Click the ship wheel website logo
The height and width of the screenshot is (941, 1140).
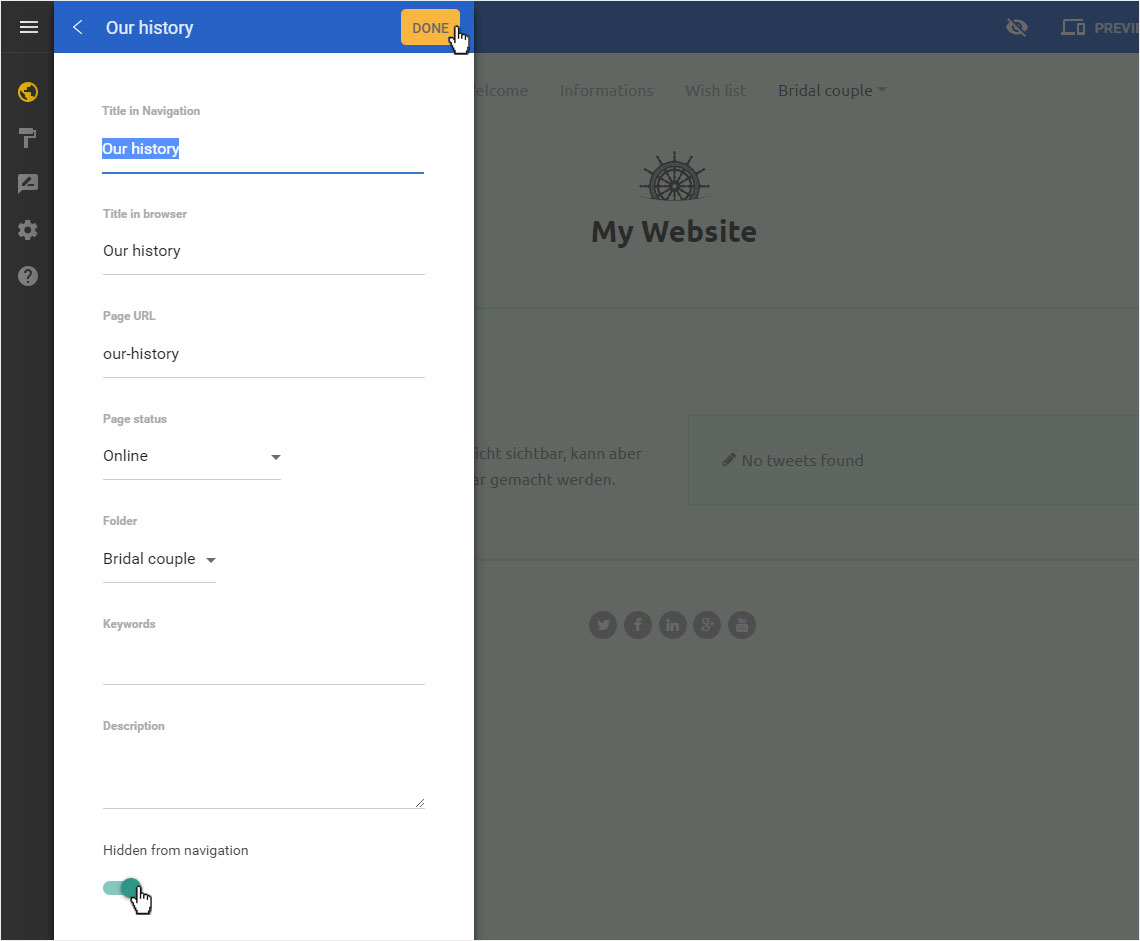(x=674, y=177)
